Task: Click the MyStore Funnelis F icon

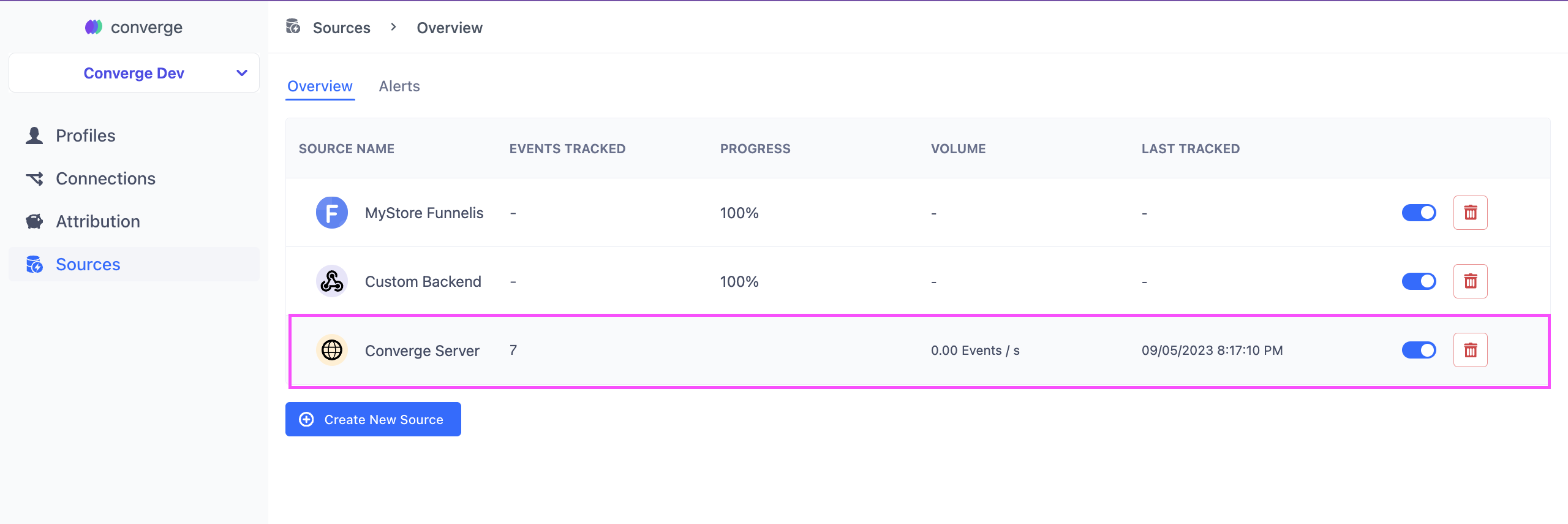Action: (332, 213)
